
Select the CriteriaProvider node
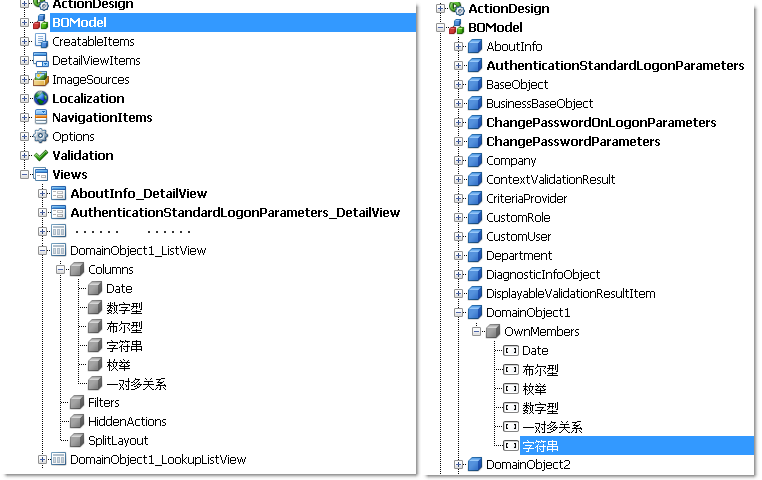[x=526, y=198]
